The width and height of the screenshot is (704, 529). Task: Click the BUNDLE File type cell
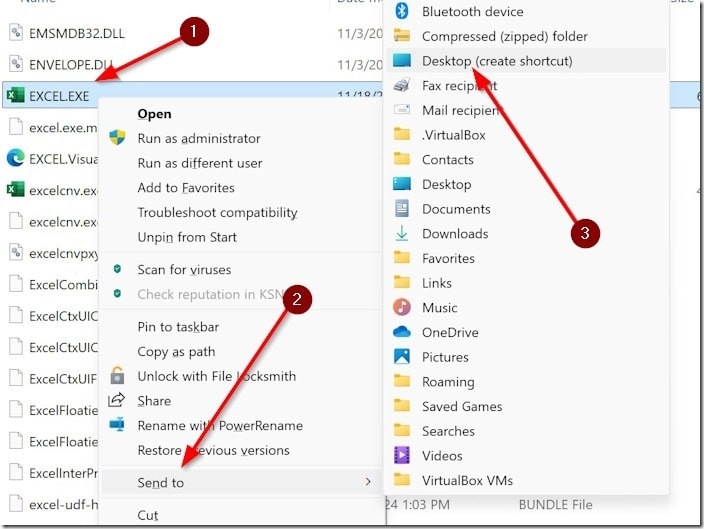click(x=555, y=505)
